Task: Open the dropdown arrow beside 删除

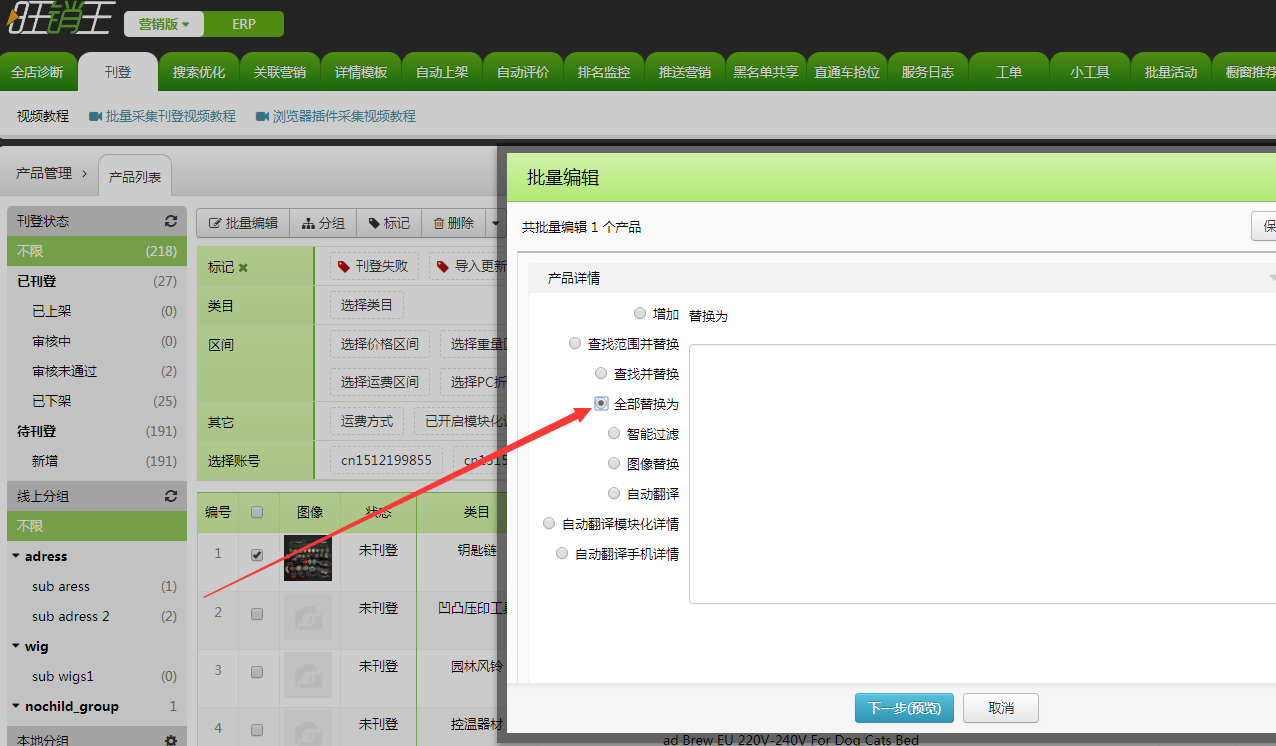Action: (x=494, y=223)
